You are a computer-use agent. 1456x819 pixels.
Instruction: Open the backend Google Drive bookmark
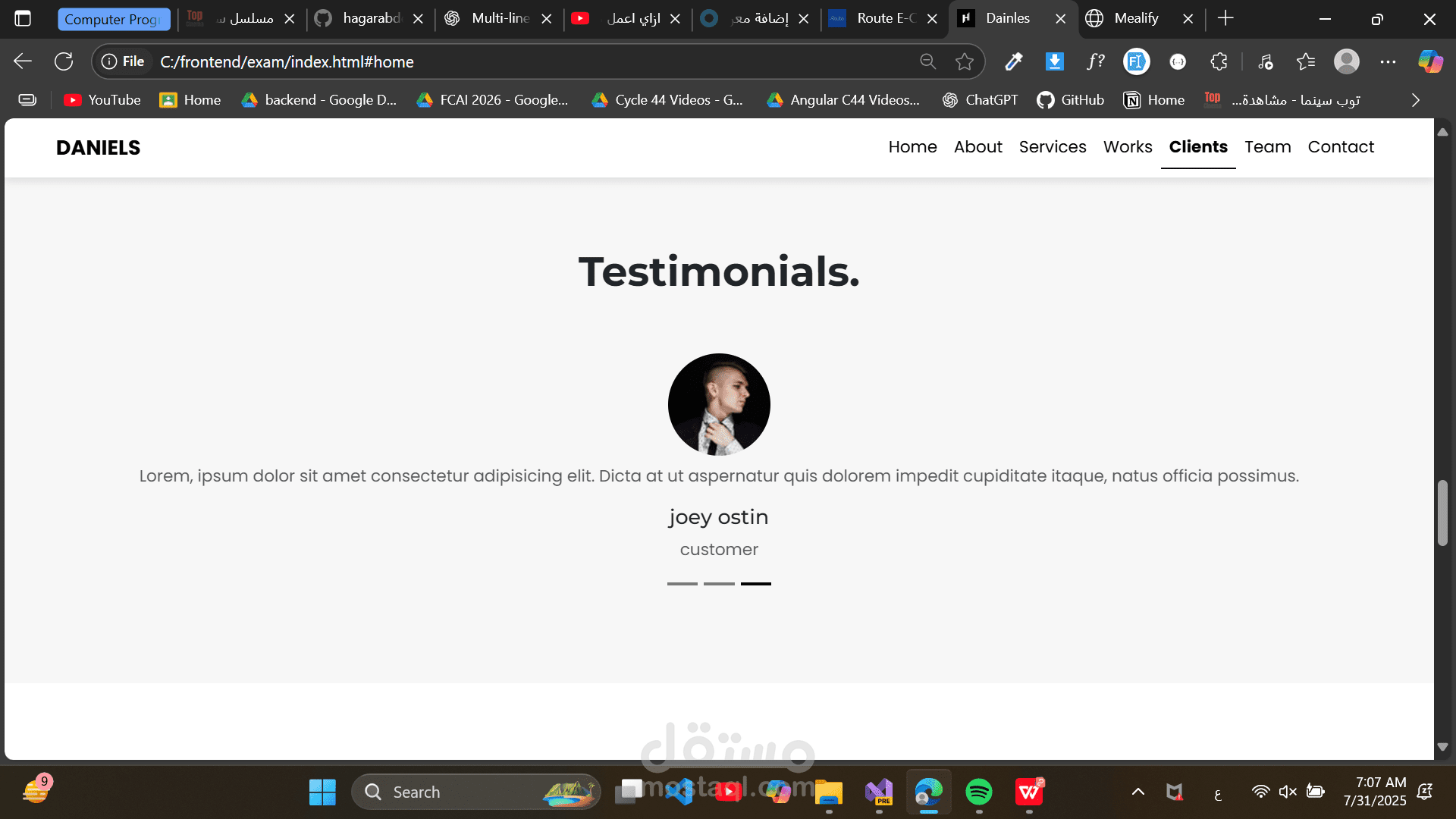pos(318,100)
